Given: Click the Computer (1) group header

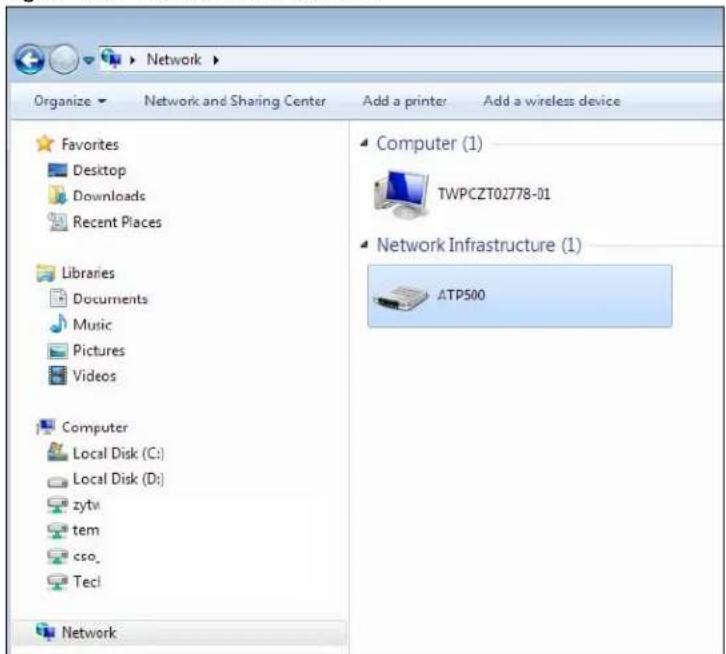Looking at the screenshot, I should point(429,144).
